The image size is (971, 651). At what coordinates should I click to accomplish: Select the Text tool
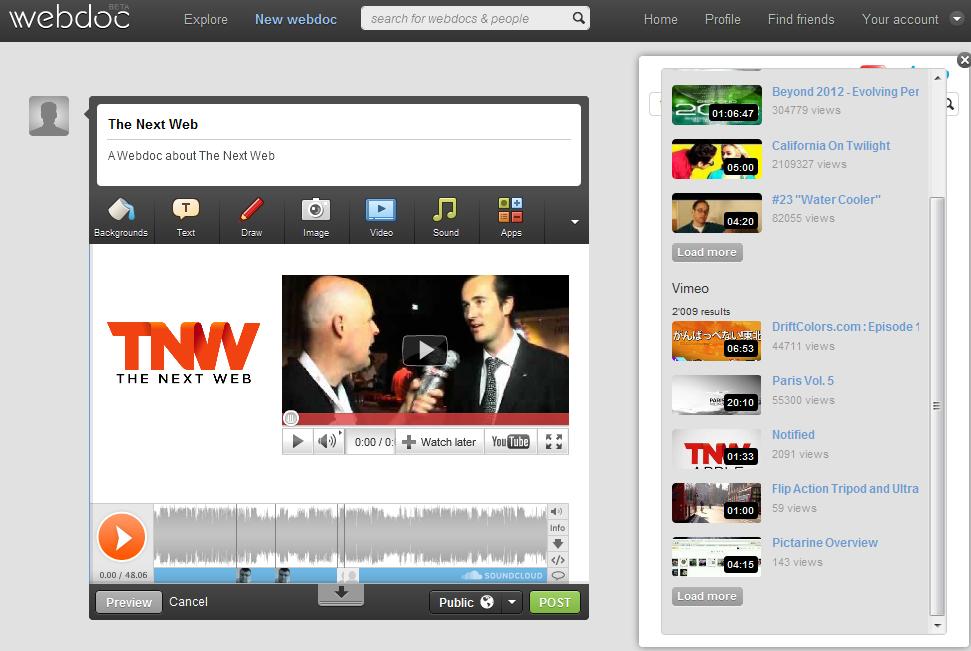click(x=186, y=217)
